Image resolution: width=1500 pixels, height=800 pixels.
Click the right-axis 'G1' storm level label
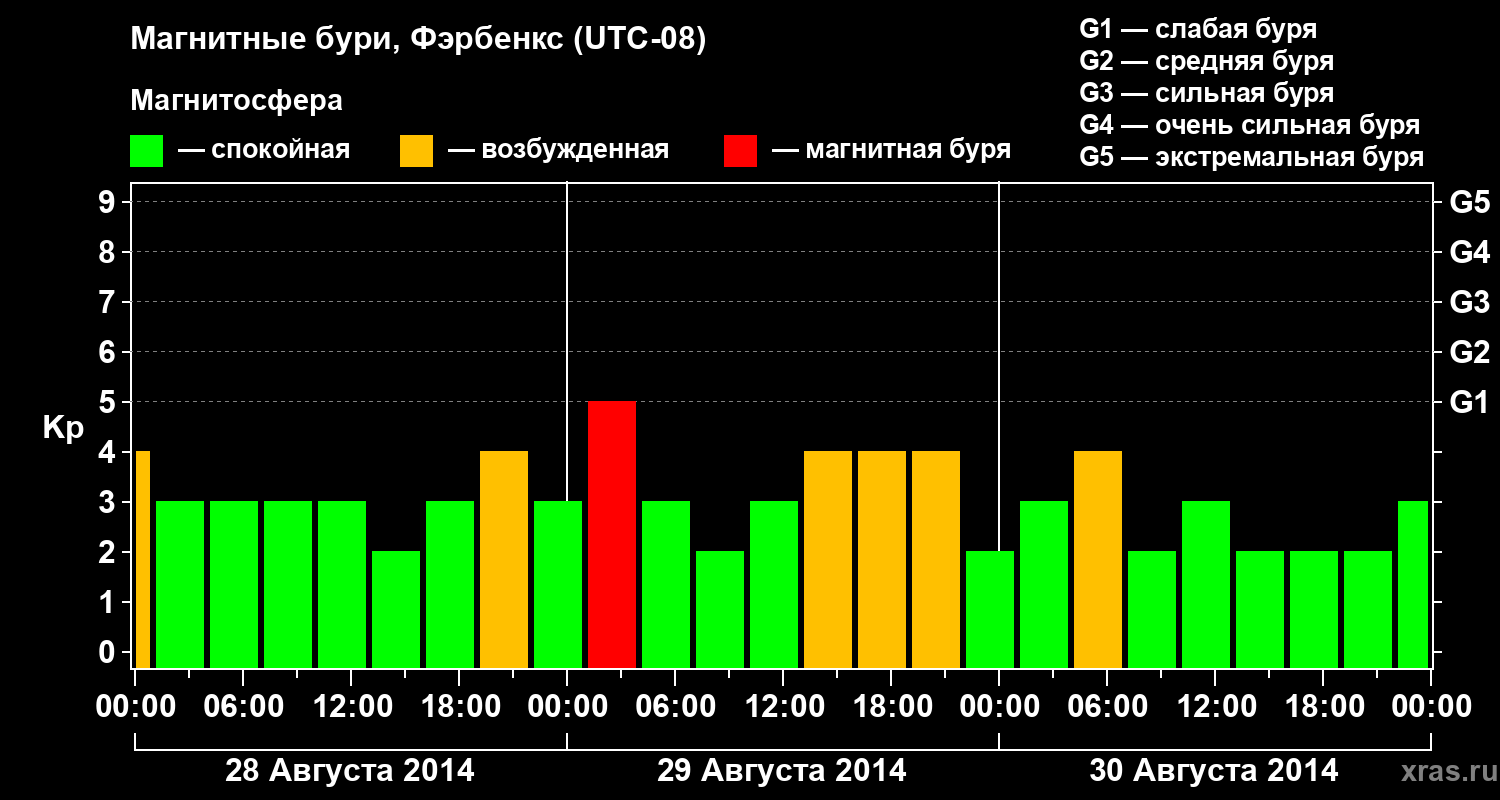click(x=1469, y=402)
